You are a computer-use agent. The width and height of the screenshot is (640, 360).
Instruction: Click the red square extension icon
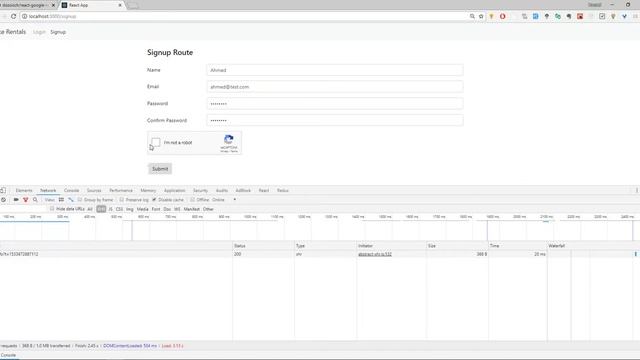tap(580, 16)
